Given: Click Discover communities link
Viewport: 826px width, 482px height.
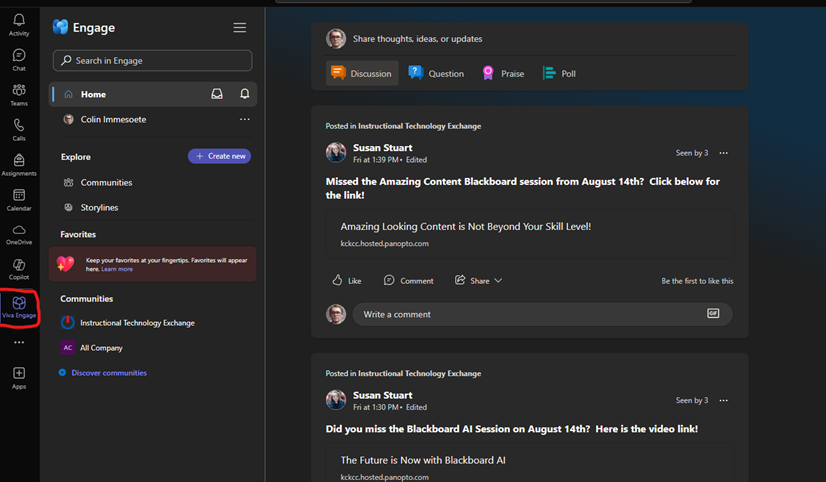Looking at the screenshot, I should 109,372.
